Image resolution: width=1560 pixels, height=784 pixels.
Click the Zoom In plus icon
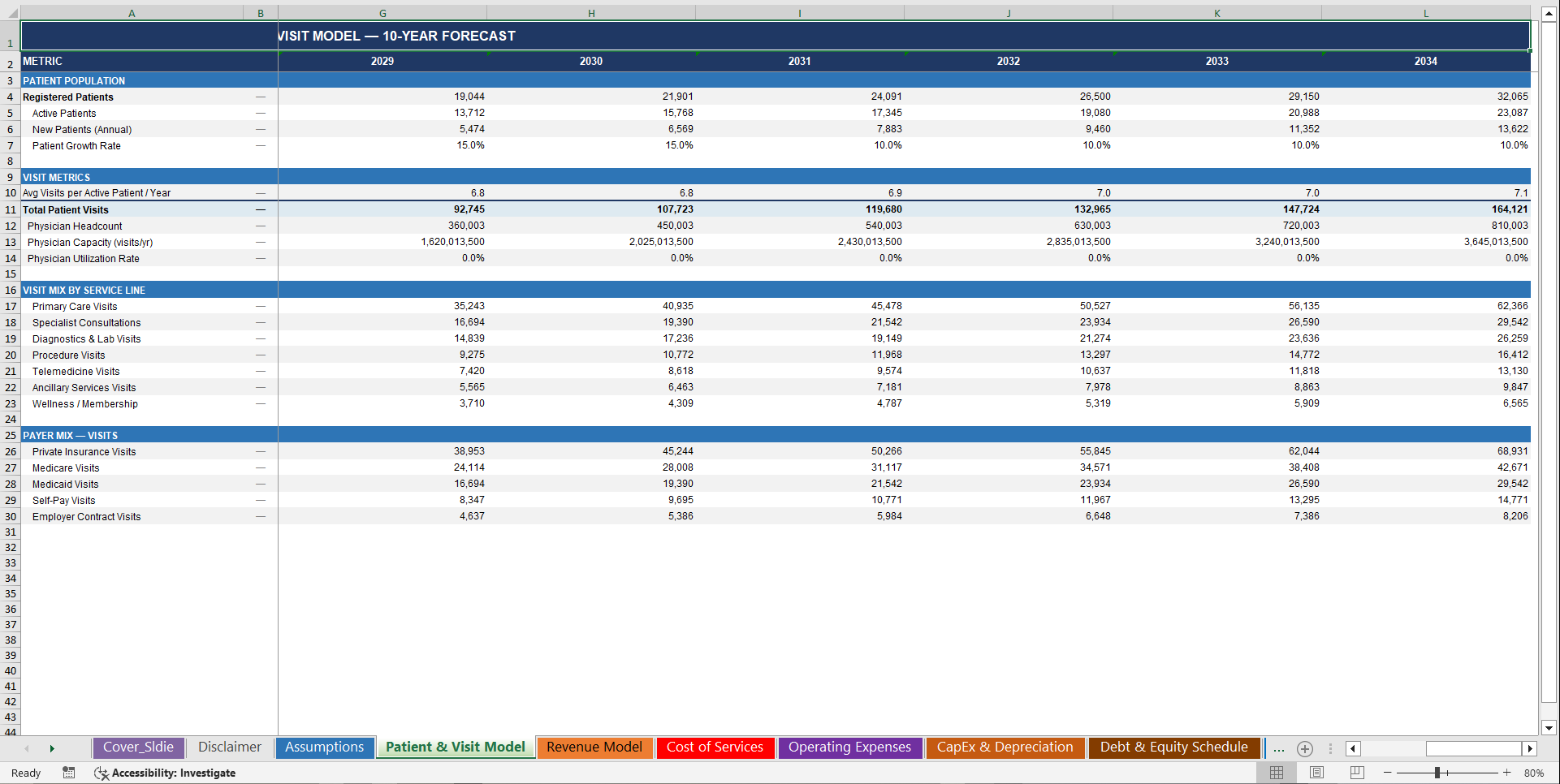coord(1508,773)
